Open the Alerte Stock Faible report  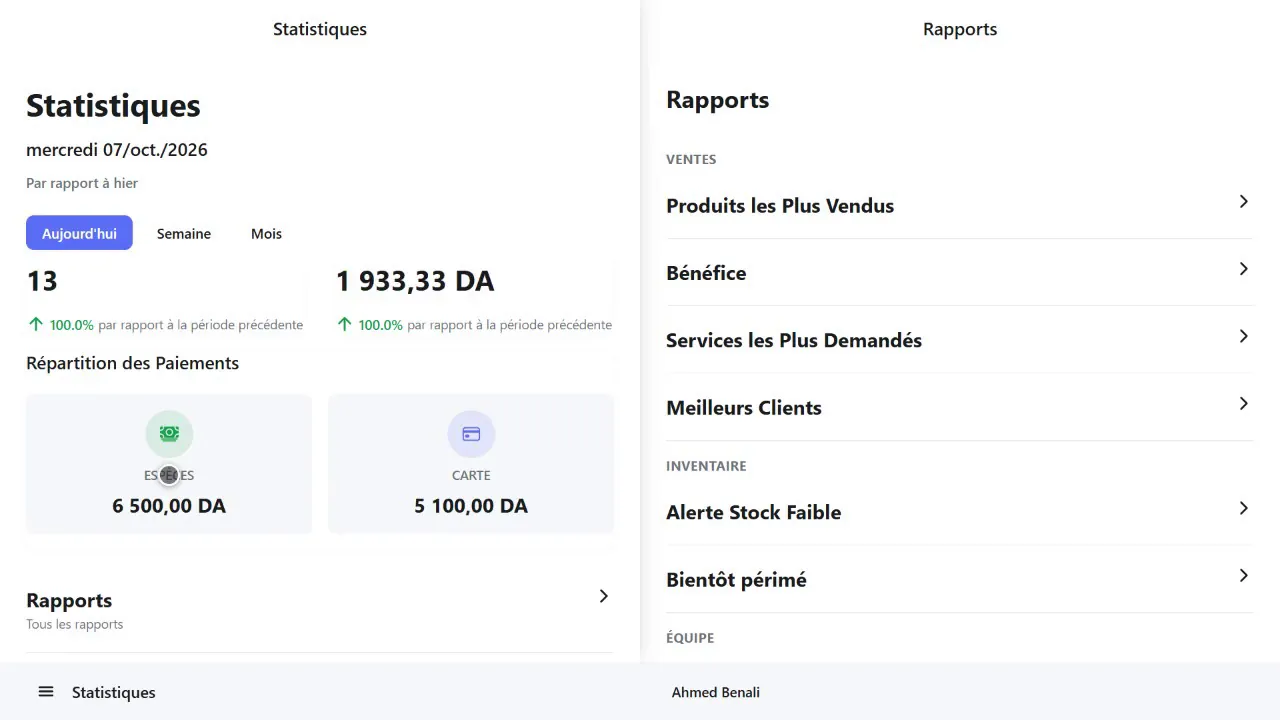(x=959, y=512)
